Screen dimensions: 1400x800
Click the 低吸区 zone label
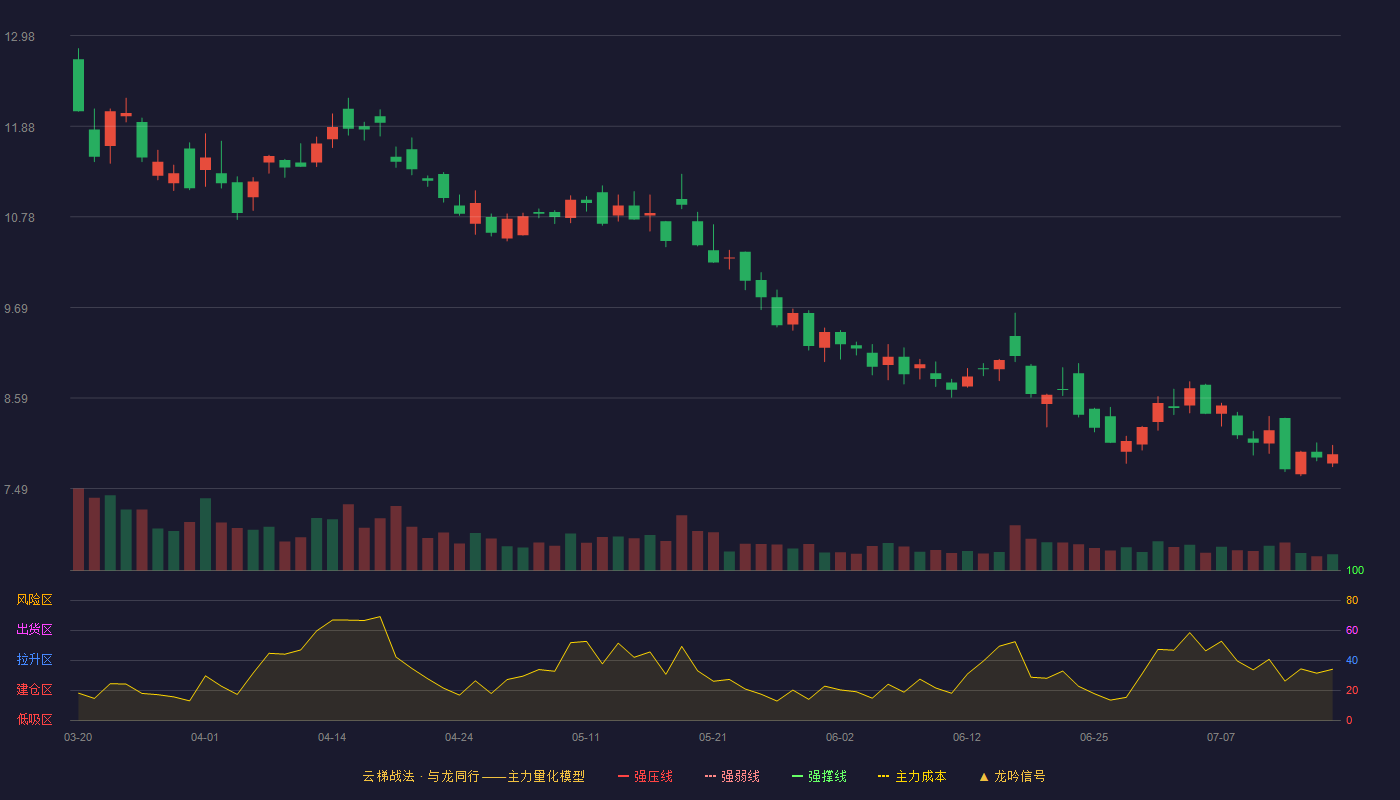34,719
